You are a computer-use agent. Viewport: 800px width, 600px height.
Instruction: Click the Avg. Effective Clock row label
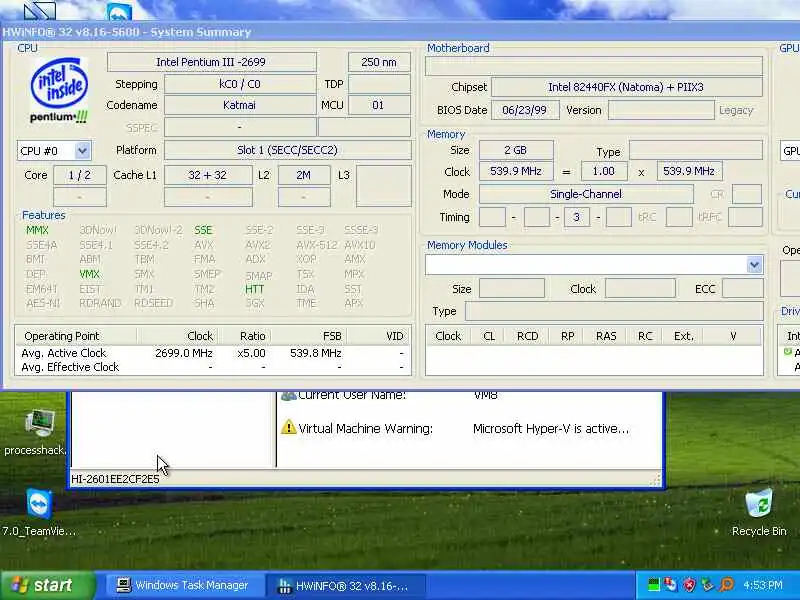(x=70, y=367)
